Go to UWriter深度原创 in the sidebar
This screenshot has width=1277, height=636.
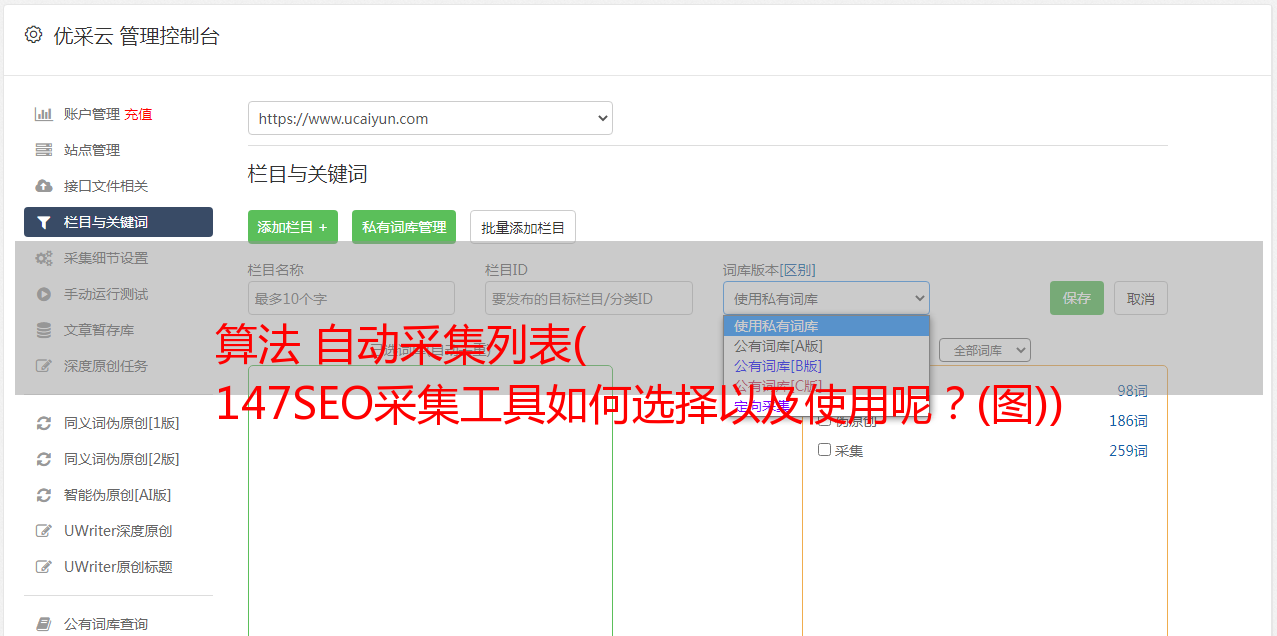pyautogui.click(x=118, y=531)
